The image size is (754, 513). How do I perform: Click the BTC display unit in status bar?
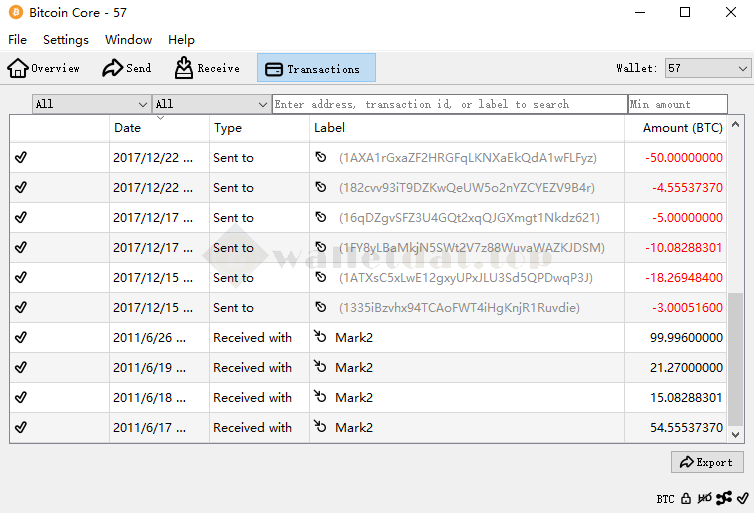(x=665, y=498)
